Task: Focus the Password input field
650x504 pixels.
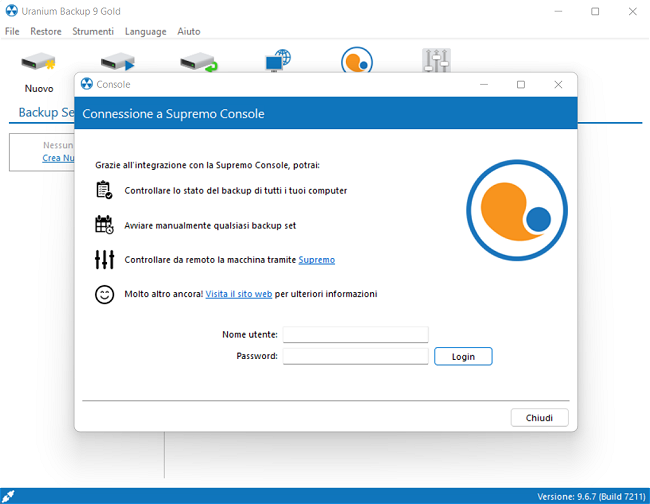Action: (x=356, y=356)
